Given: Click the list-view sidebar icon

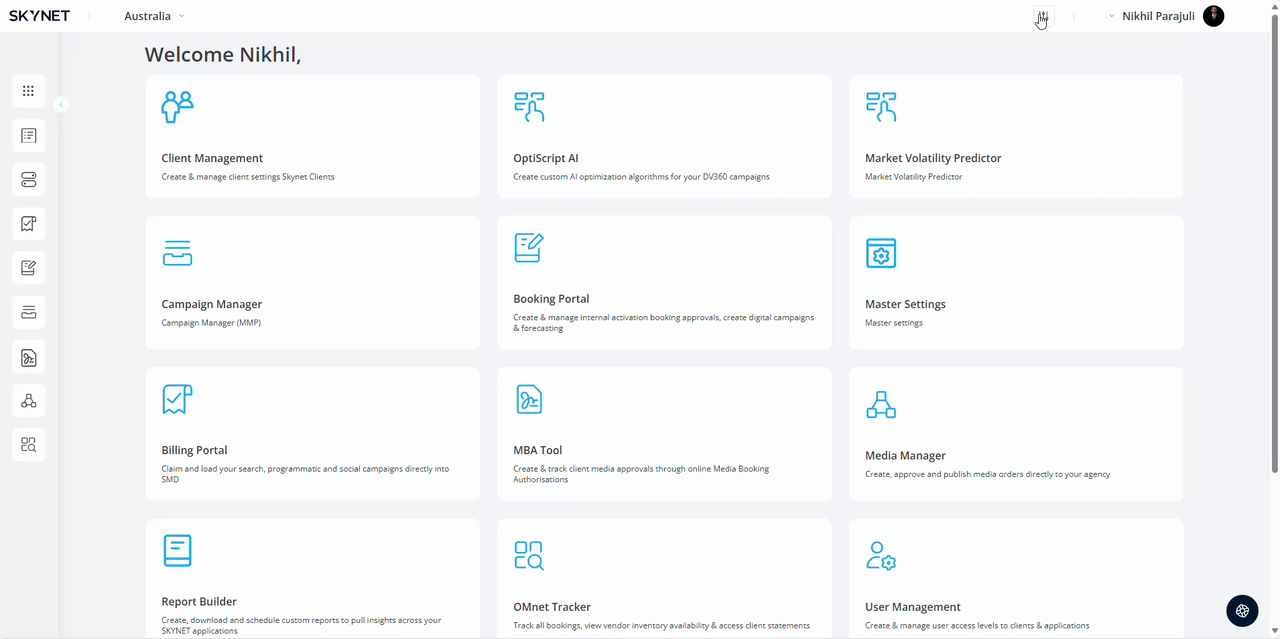Looking at the screenshot, I should [28, 135].
